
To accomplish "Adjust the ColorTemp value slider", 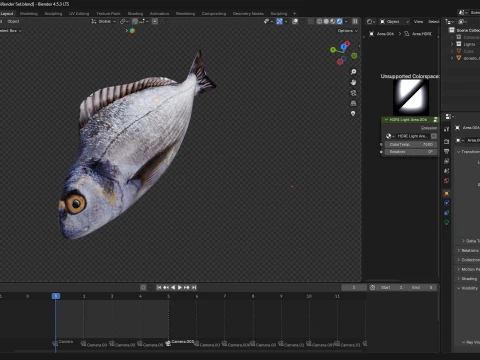I will coord(411,144).
